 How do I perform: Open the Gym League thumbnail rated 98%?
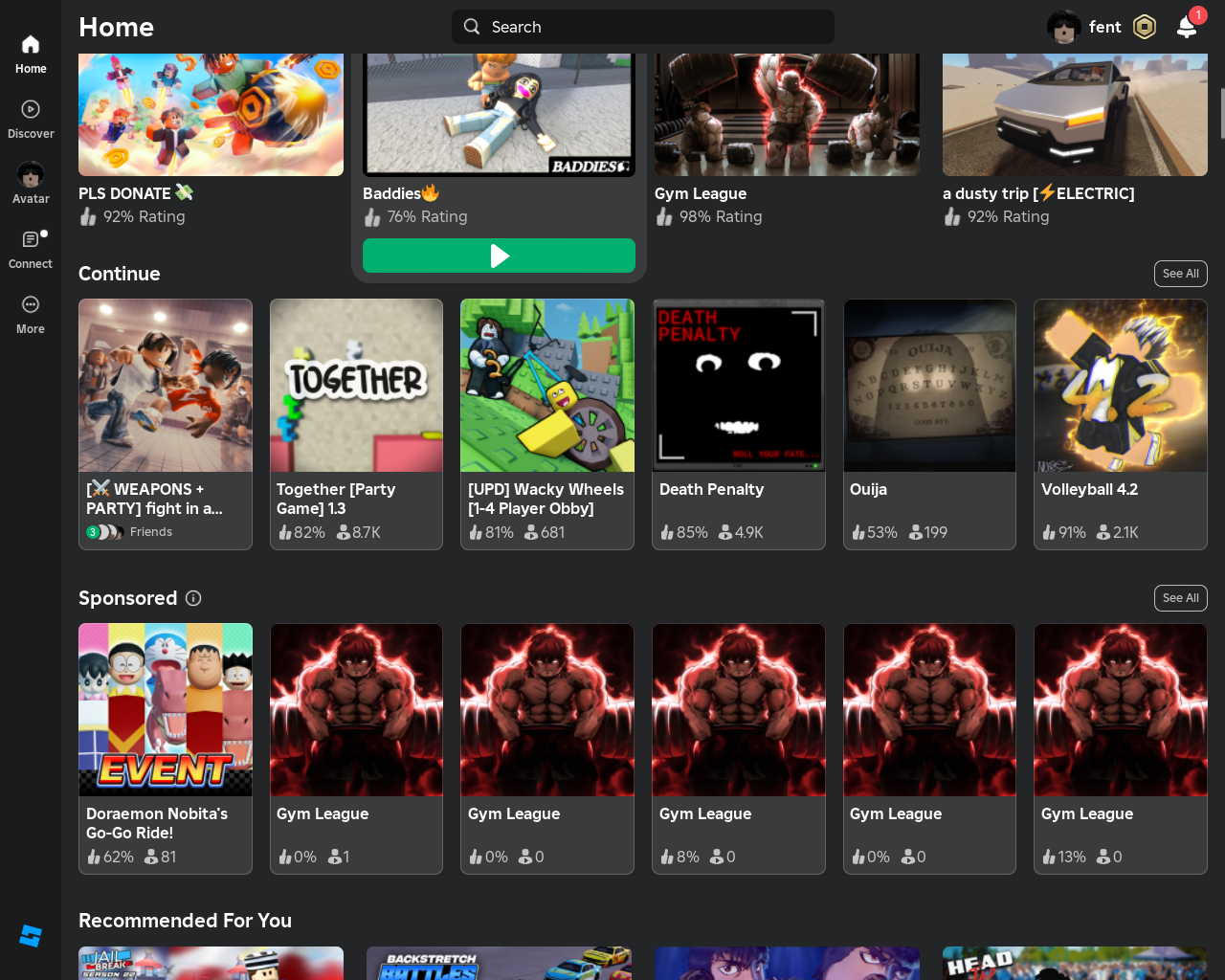(787, 115)
